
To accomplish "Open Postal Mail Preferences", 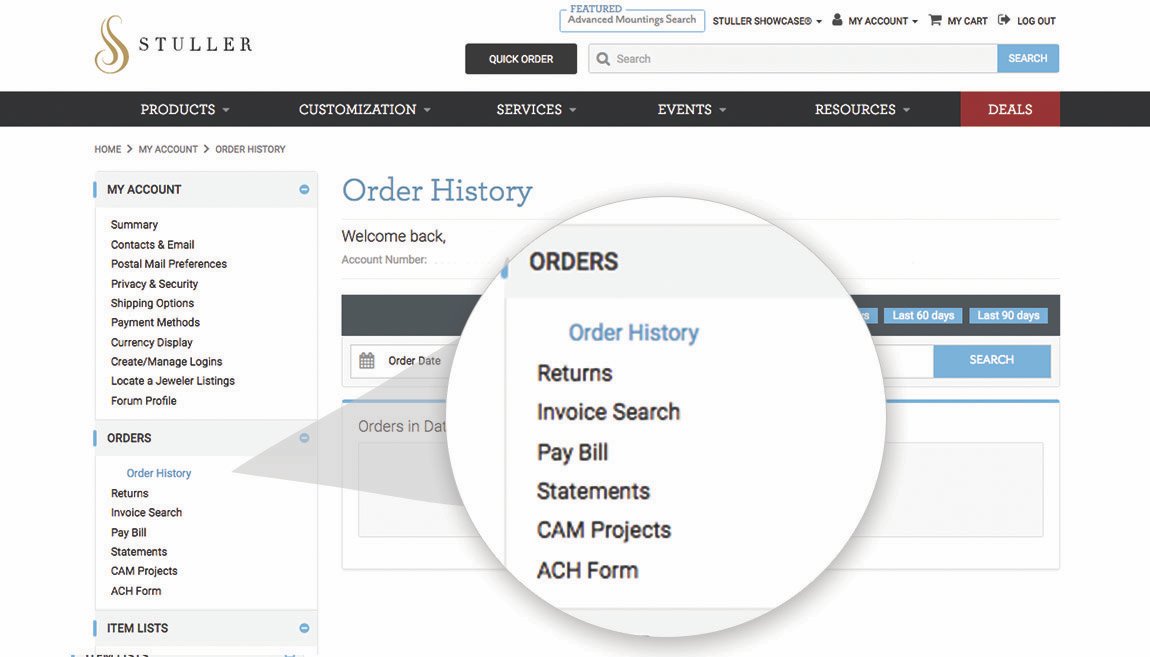I will (x=169, y=263).
